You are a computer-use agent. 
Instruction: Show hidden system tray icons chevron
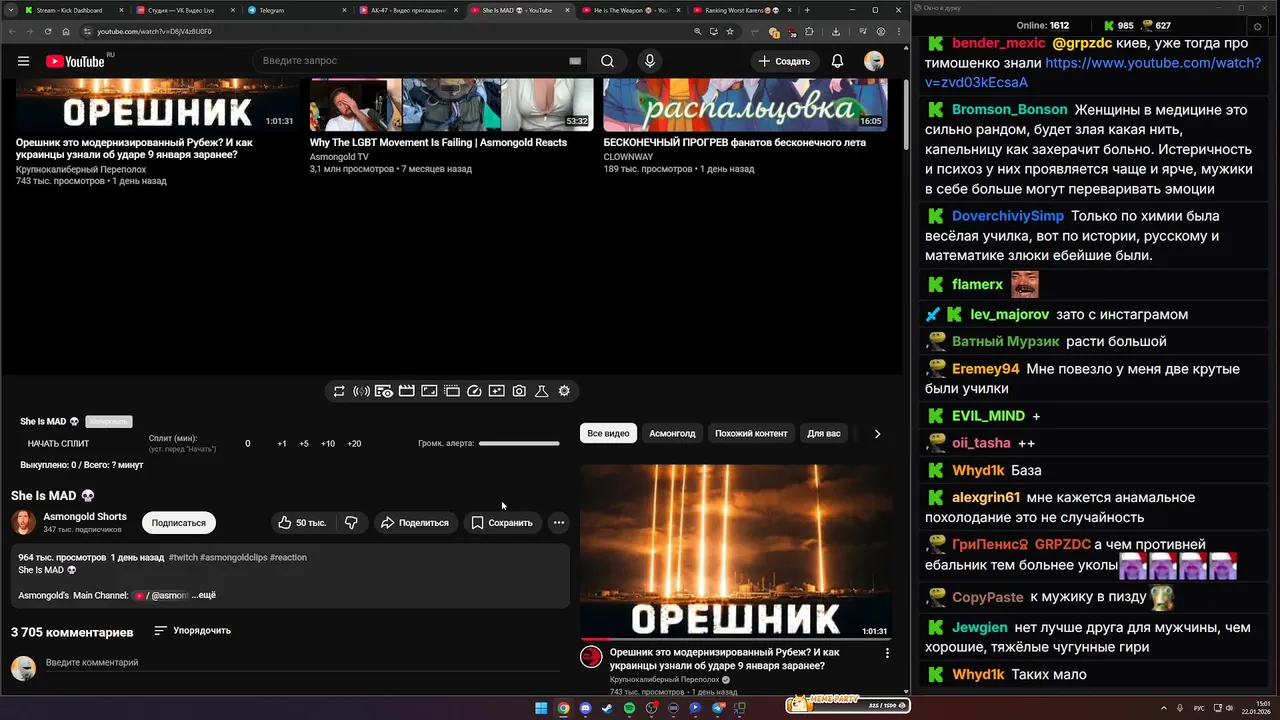(x=1163, y=708)
